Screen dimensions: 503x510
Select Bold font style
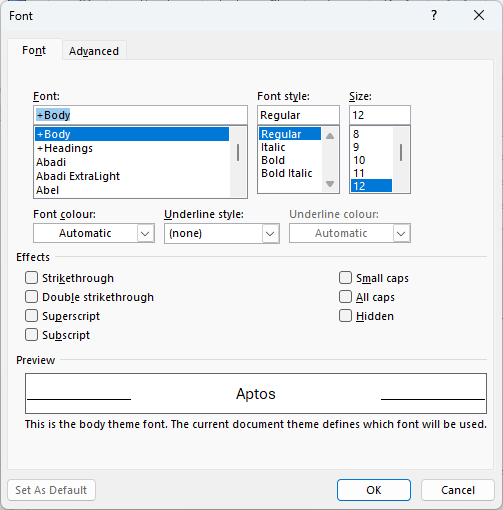(290, 160)
